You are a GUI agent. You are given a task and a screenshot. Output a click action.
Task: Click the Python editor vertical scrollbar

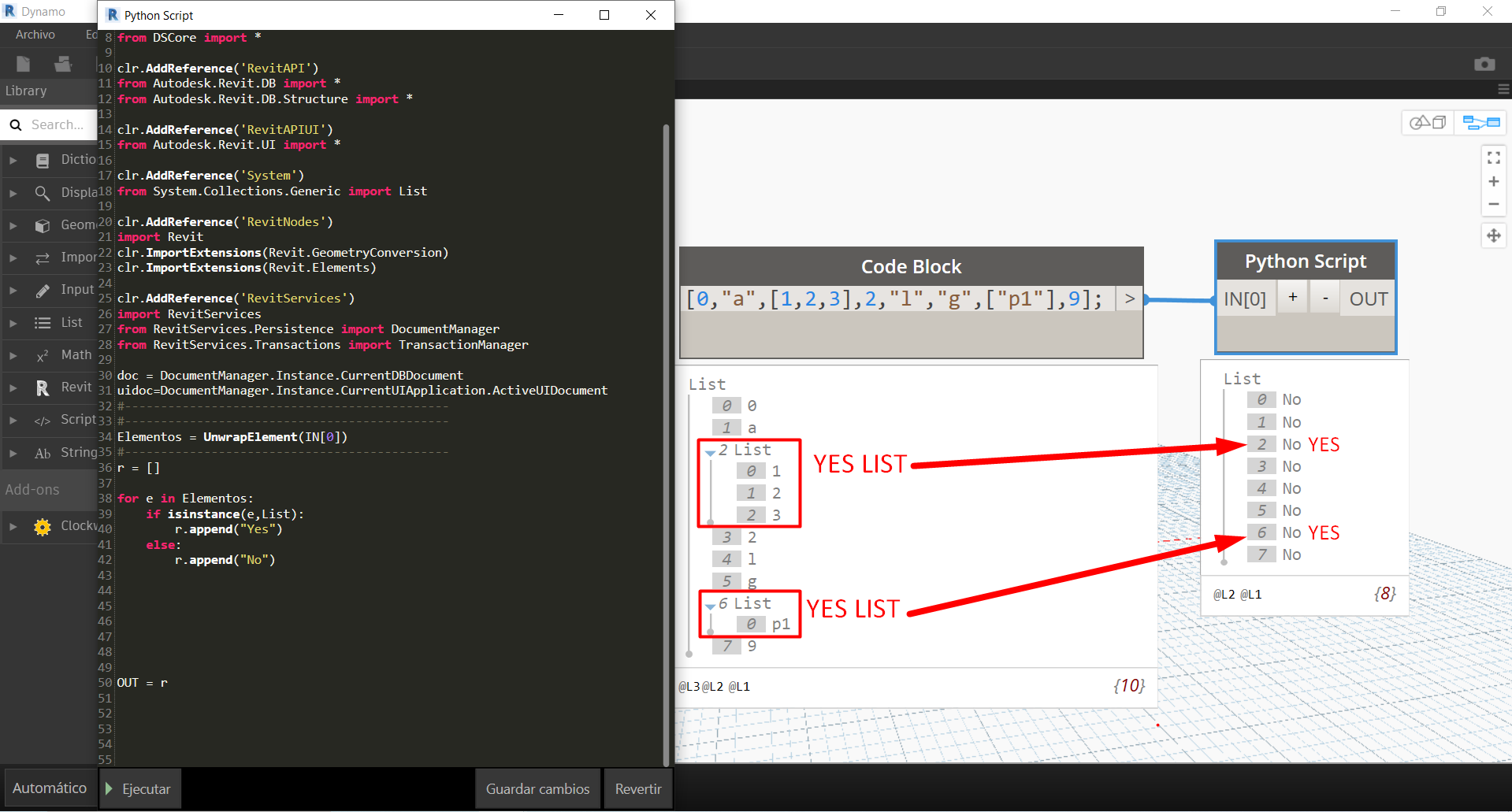[667, 445]
